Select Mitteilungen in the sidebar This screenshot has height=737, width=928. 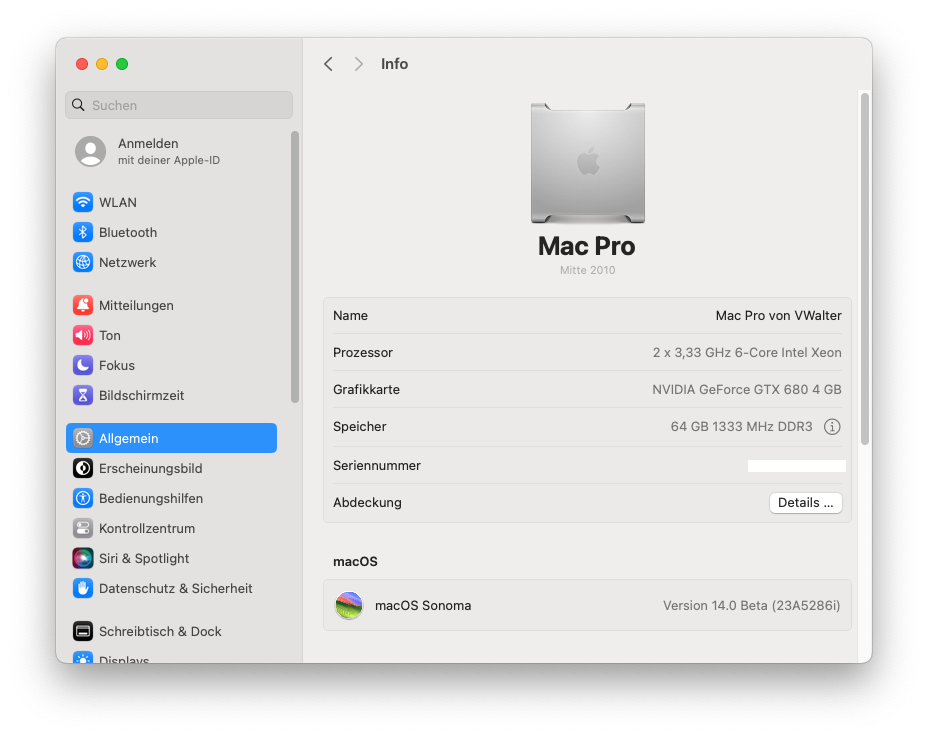[171, 305]
